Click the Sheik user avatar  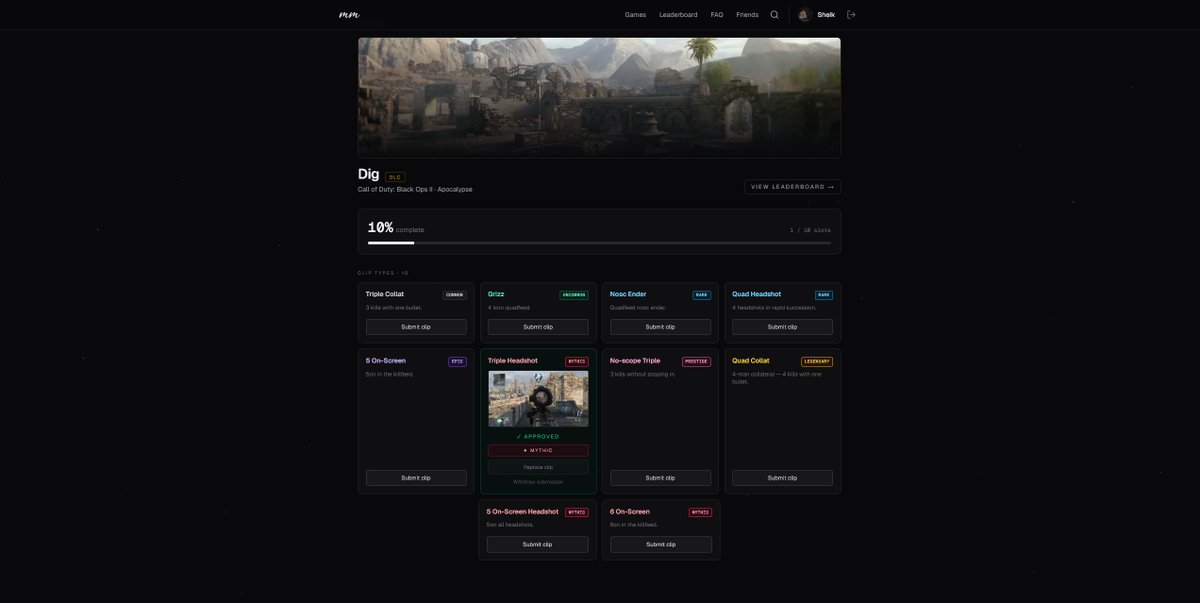[x=805, y=15]
